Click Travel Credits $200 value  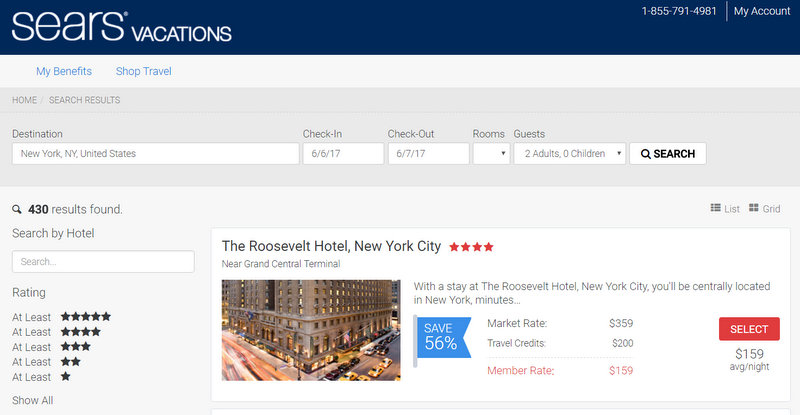tap(622, 343)
